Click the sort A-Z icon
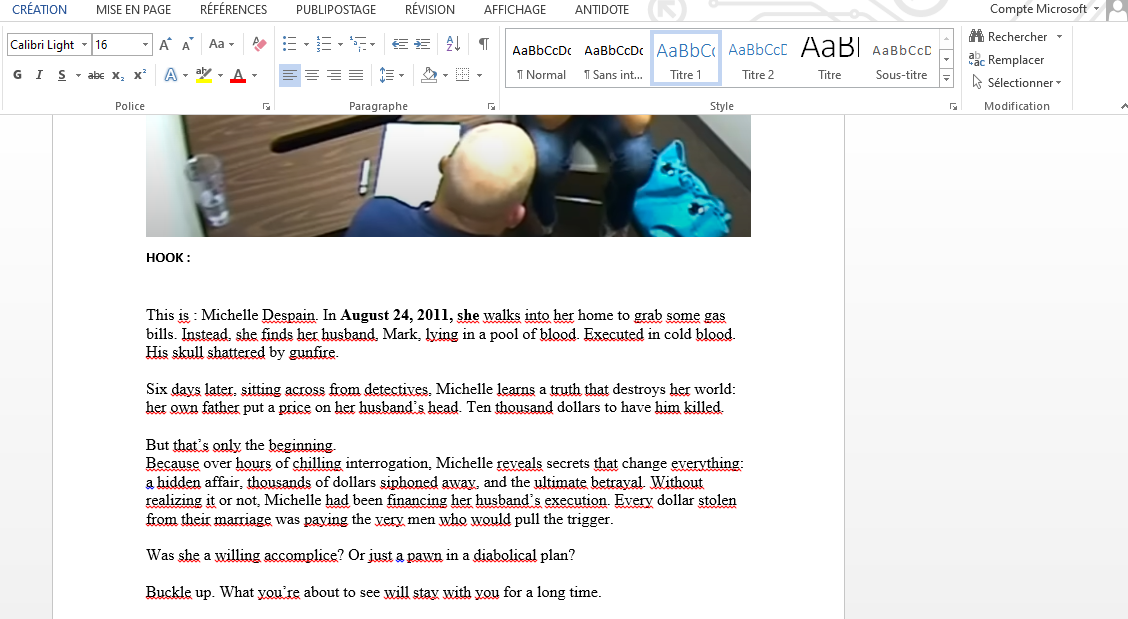Screen dimensions: 1128x619 click(453, 44)
